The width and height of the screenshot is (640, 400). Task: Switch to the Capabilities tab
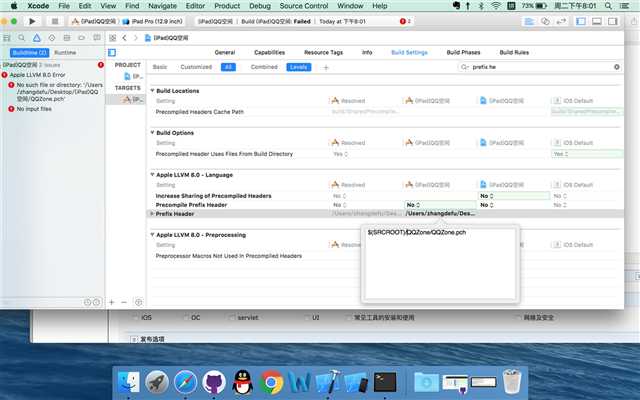tap(269, 52)
